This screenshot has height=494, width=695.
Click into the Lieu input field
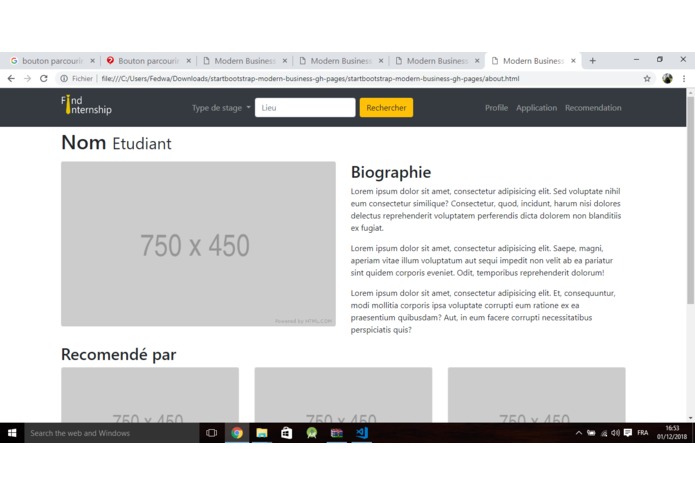[305, 108]
